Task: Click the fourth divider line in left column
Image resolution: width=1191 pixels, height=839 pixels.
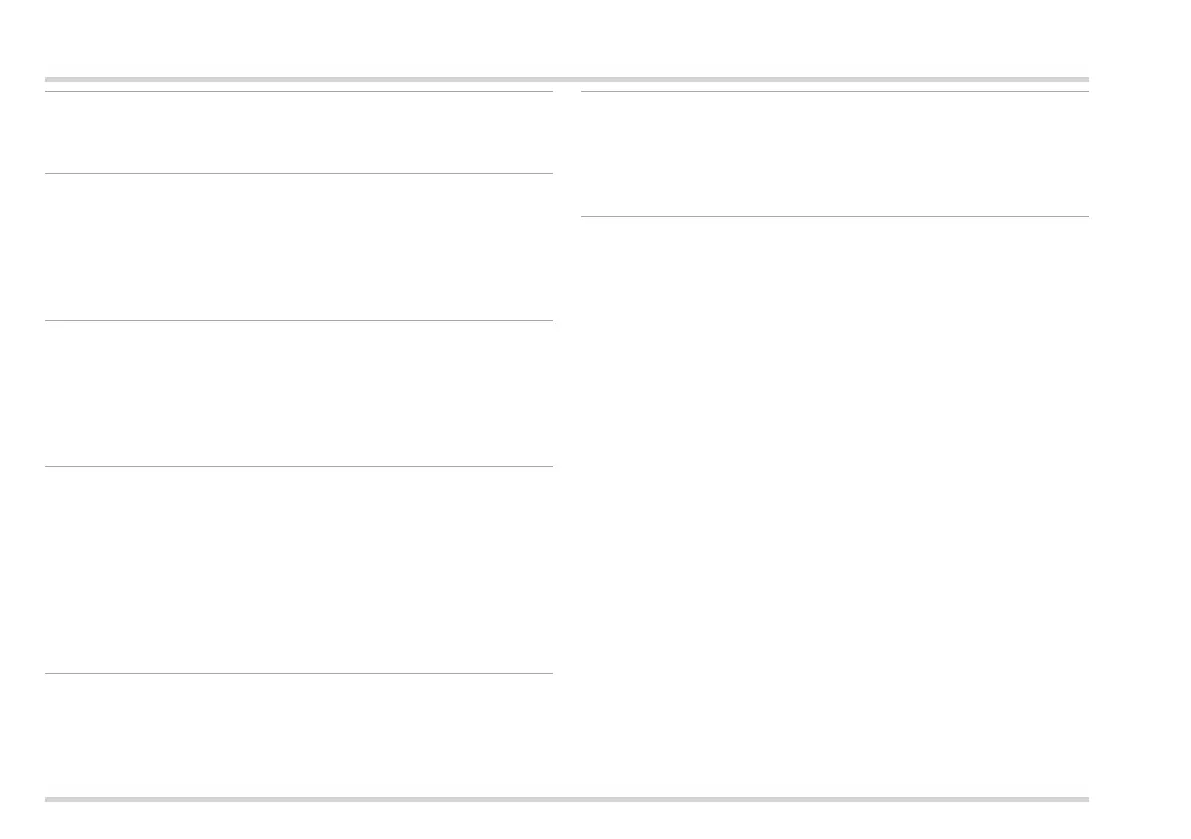Action: point(298,467)
